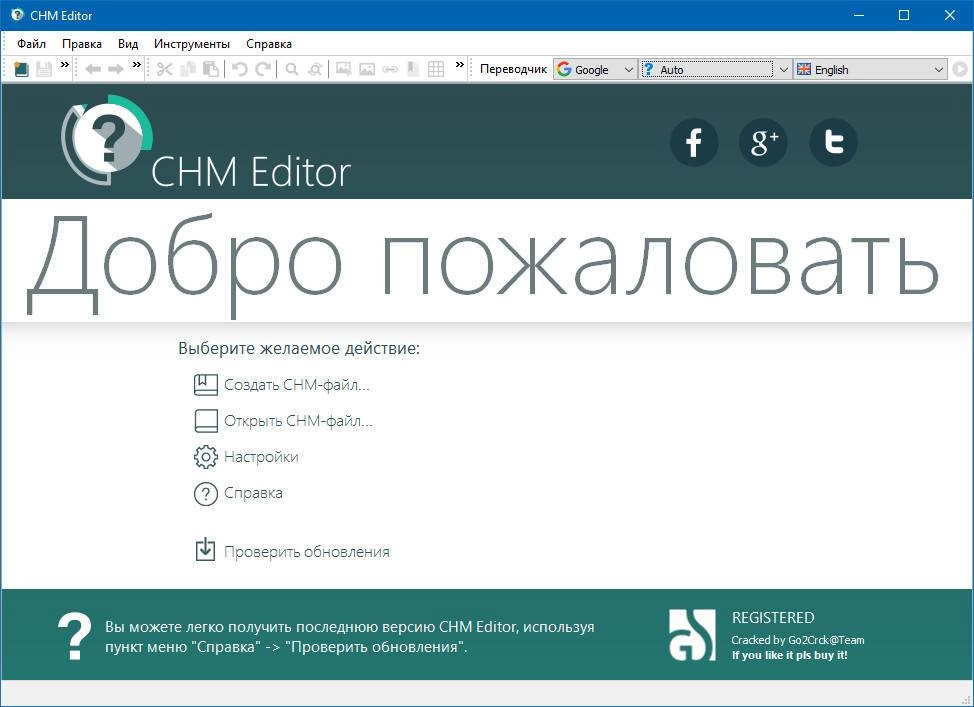Click the book icon beside Создать CHM-файл
Screen dimensions: 974x707
click(206, 385)
